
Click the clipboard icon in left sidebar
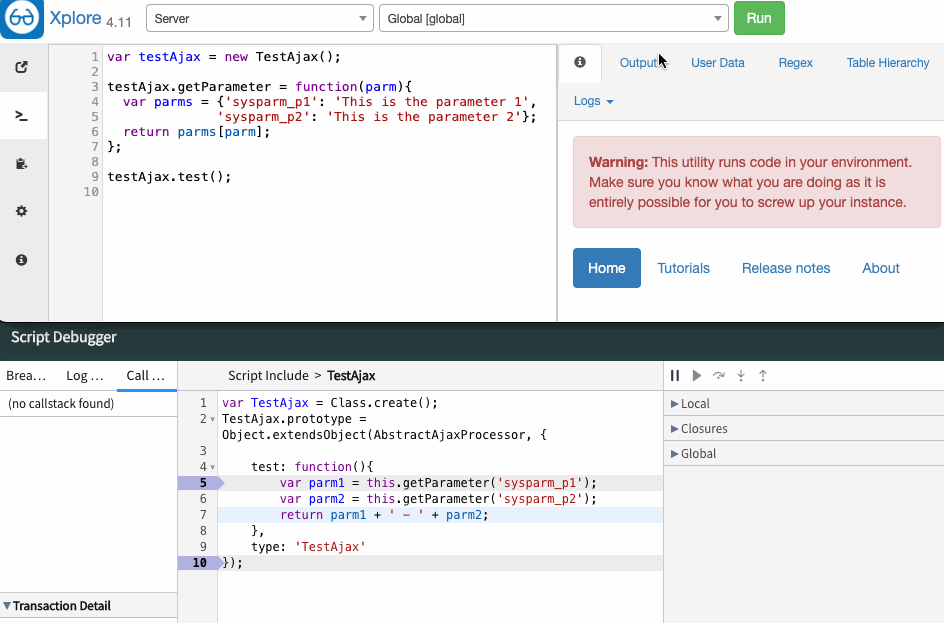click(22, 163)
